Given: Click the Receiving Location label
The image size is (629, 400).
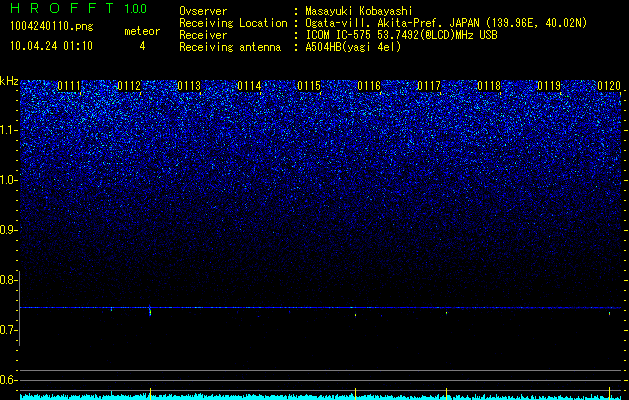Looking at the screenshot, I should coord(233,24).
